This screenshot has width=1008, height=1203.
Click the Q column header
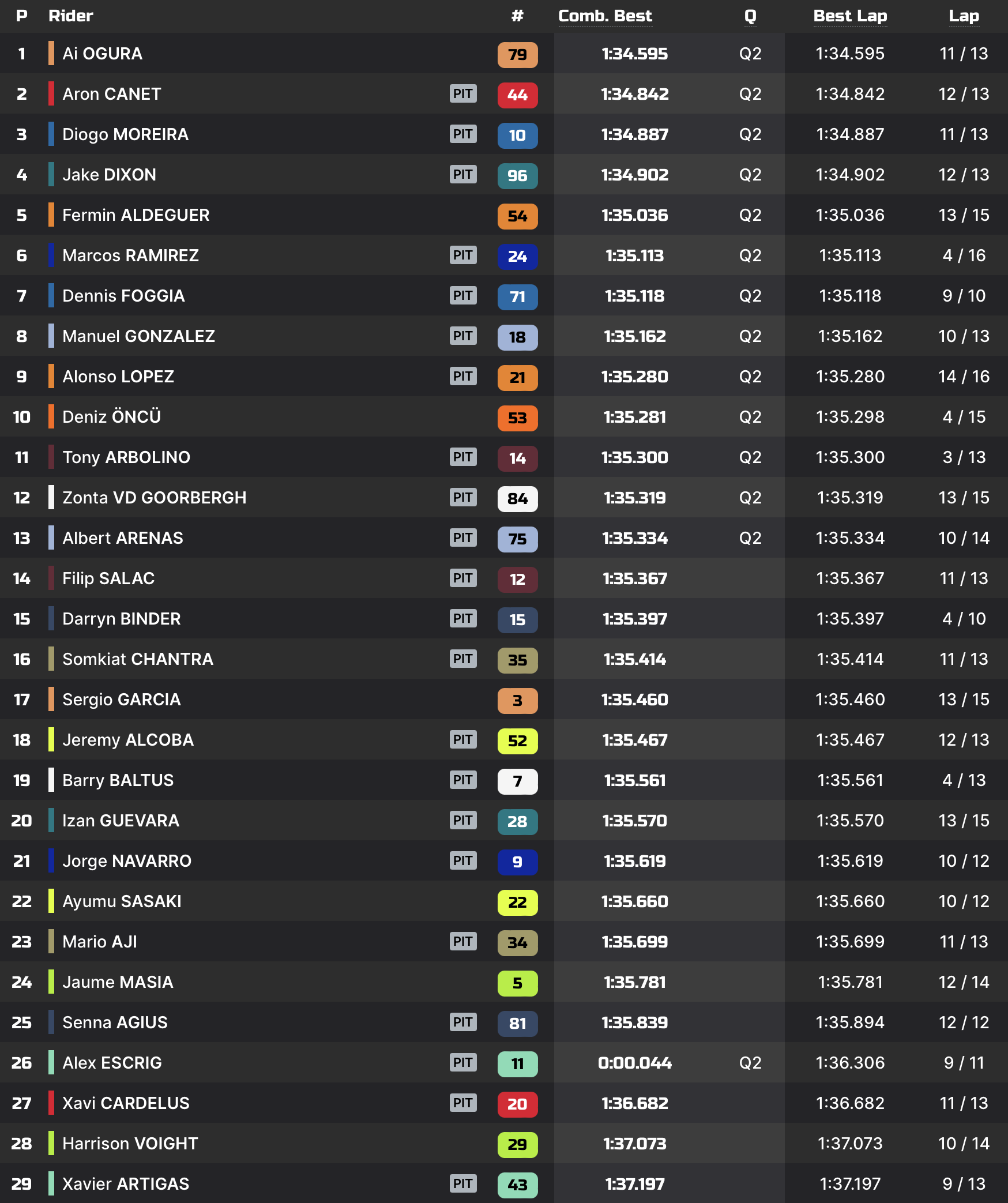[x=750, y=16]
